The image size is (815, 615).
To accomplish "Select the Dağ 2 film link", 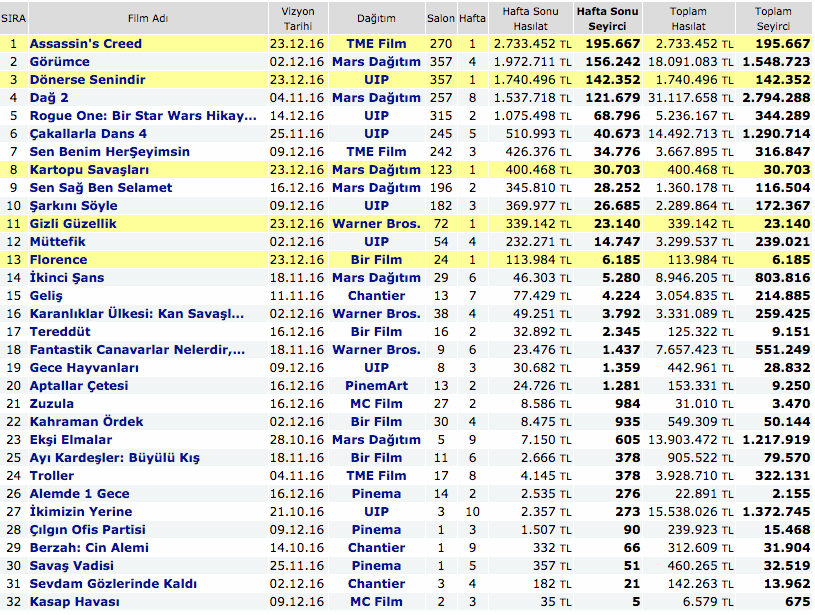I will [x=49, y=98].
